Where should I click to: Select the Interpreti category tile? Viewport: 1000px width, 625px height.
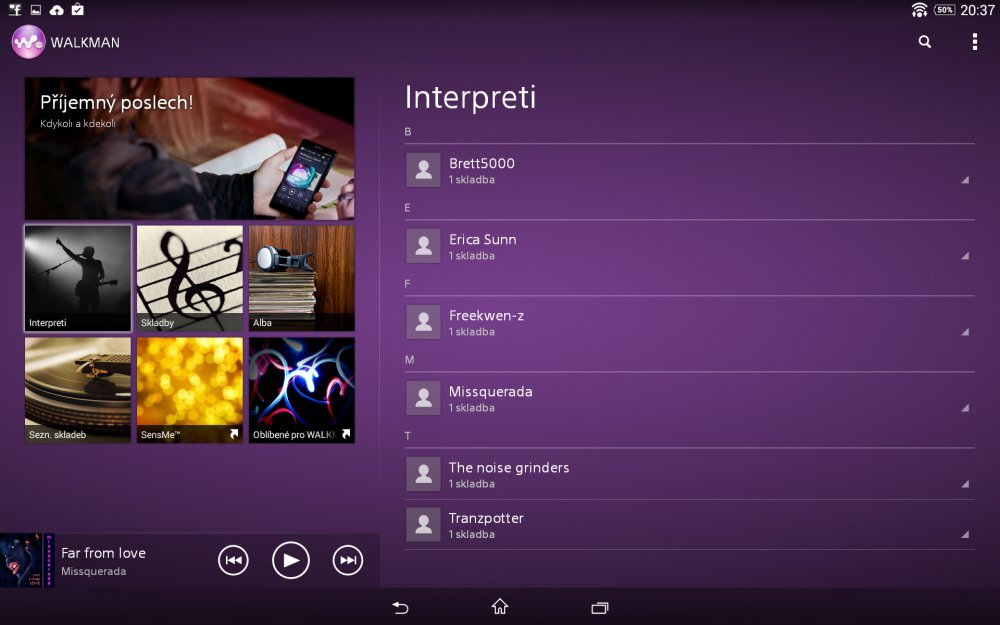77,278
